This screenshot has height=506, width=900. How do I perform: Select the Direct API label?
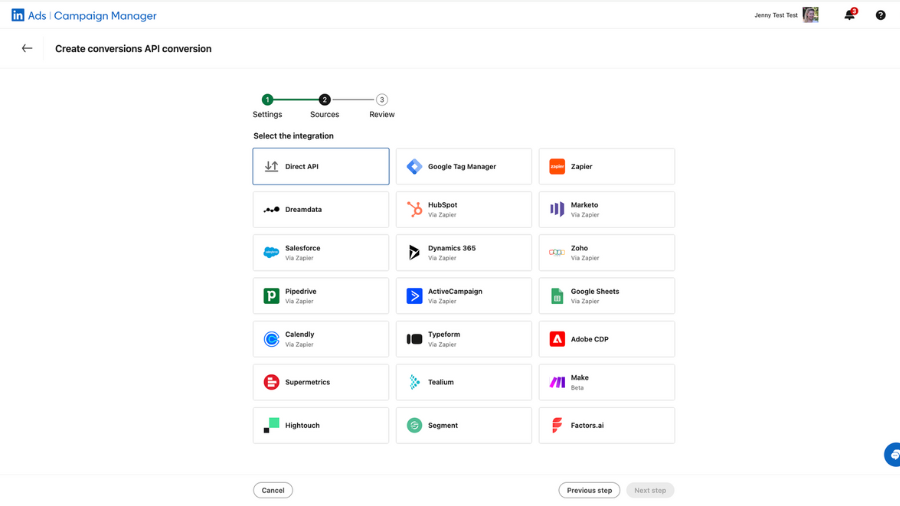(x=301, y=166)
